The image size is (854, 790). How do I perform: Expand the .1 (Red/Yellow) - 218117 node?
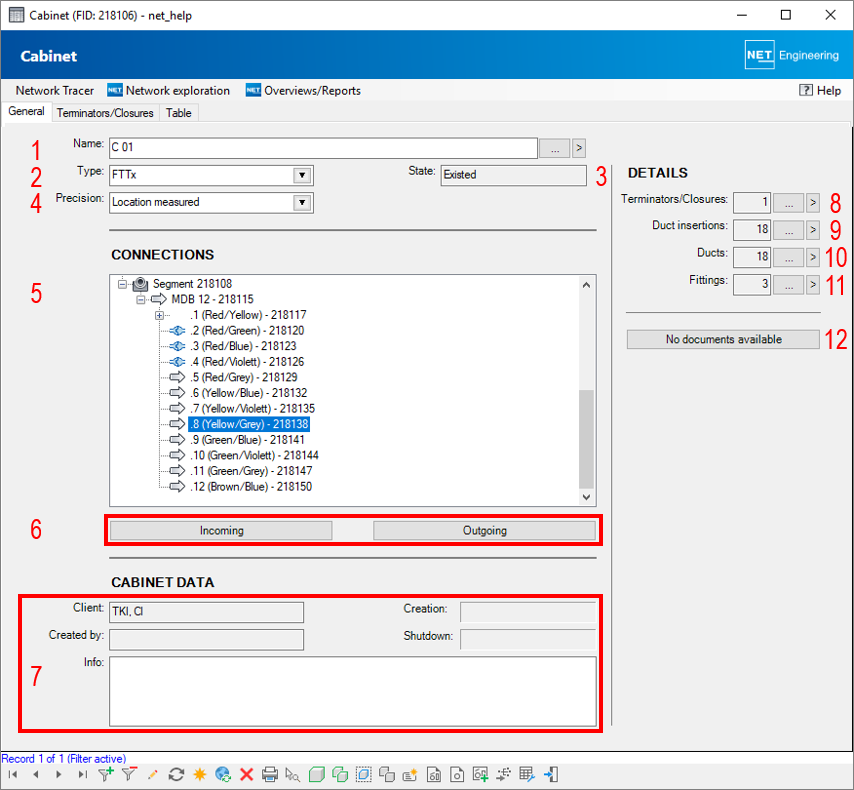pyautogui.click(x=160, y=315)
